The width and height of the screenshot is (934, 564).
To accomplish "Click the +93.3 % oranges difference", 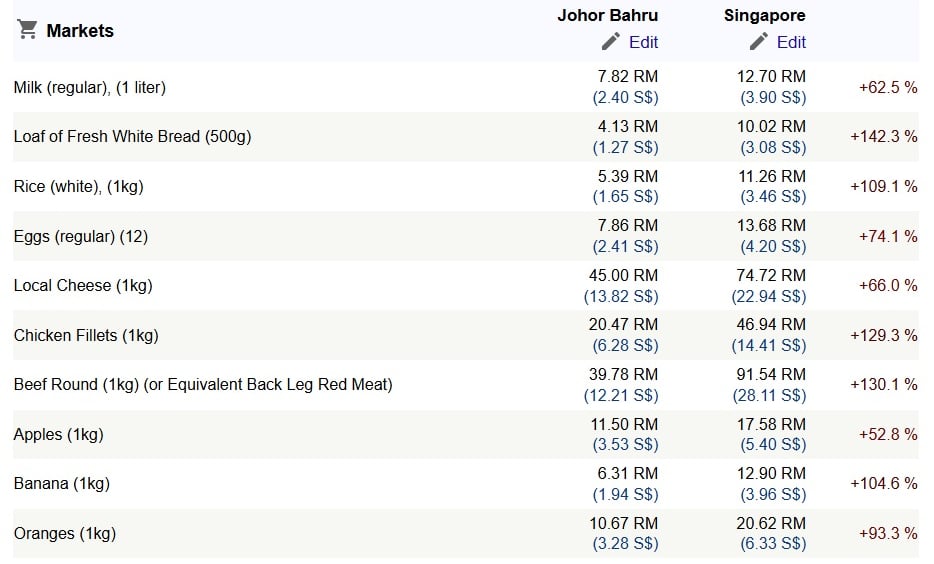I will pos(888,533).
